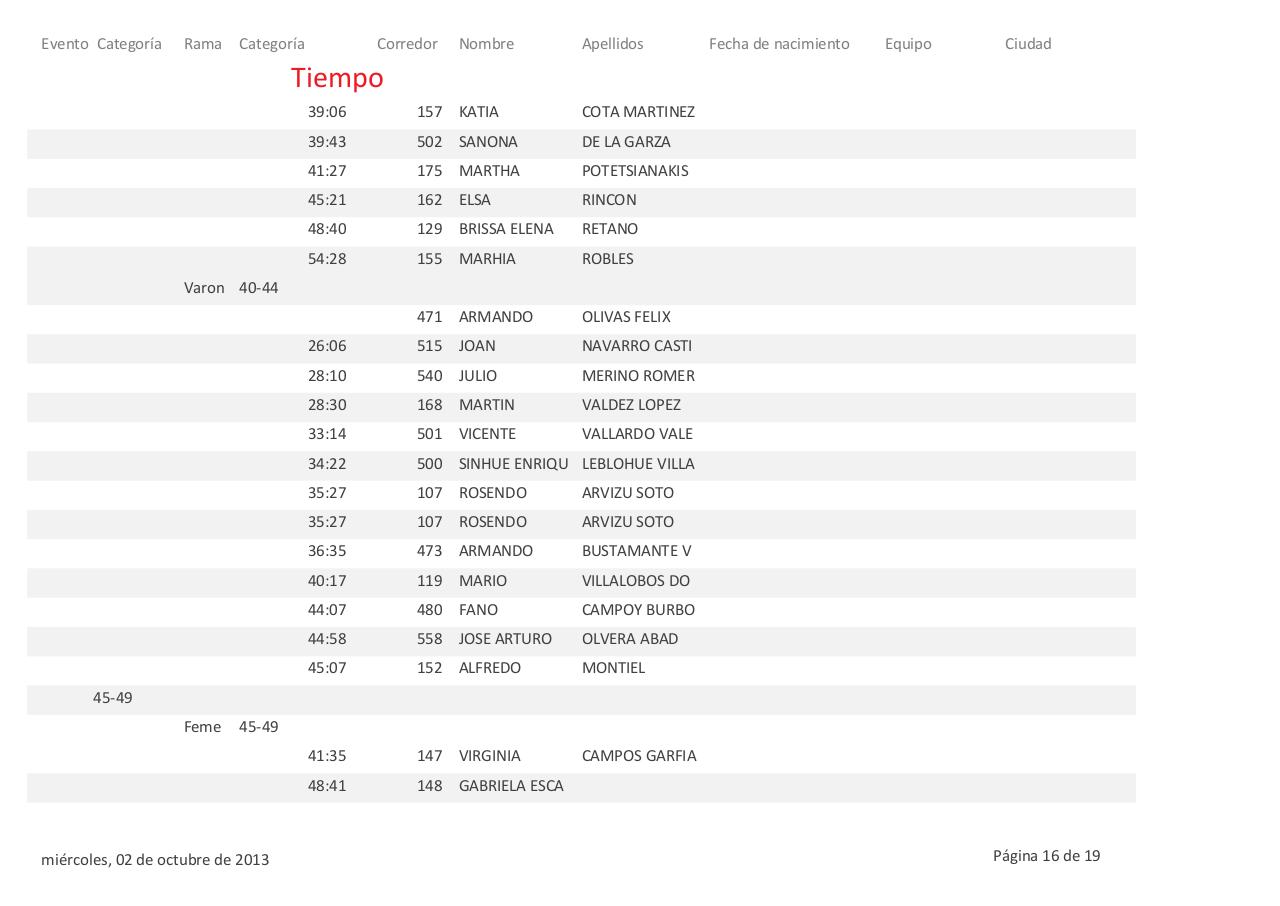Click the name 'KATIA'
Viewport: 1280px width, 906px height.
coord(478,112)
